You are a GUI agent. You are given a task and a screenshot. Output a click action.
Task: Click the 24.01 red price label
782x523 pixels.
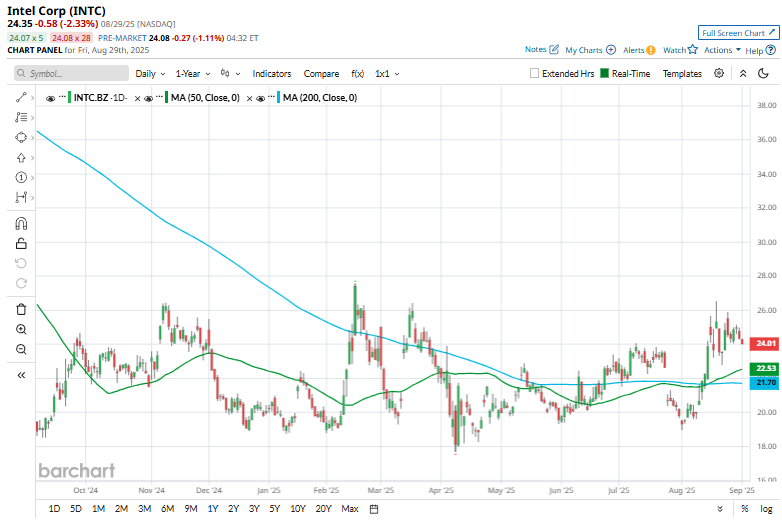[765, 344]
